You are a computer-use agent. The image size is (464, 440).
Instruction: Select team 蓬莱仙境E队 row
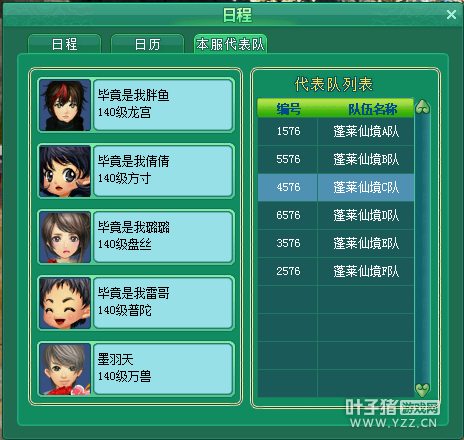pyautogui.click(x=336, y=243)
